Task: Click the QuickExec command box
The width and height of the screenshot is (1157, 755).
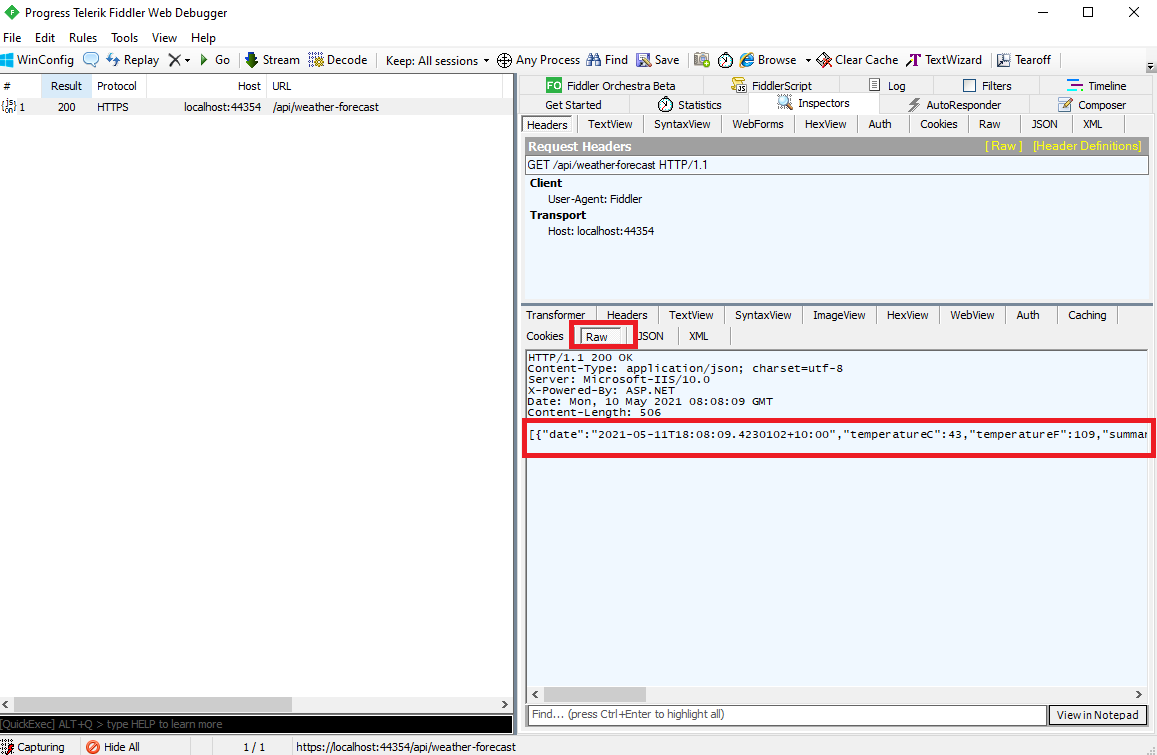Action: (x=256, y=724)
